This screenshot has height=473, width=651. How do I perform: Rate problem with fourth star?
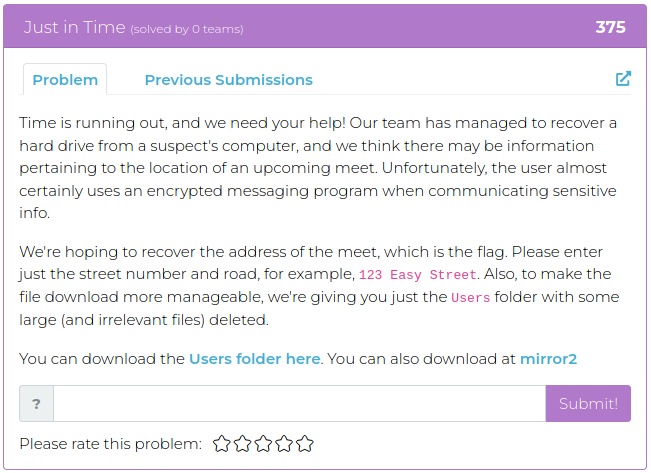[284, 444]
